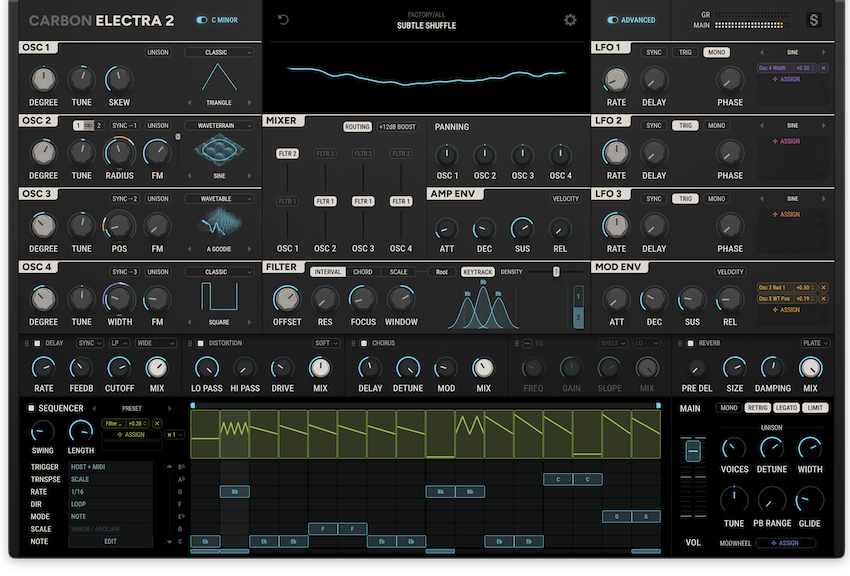Next waveform arrow for OSC 1 Triangle
The image size is (850, 576).
[x=249, y=102]
